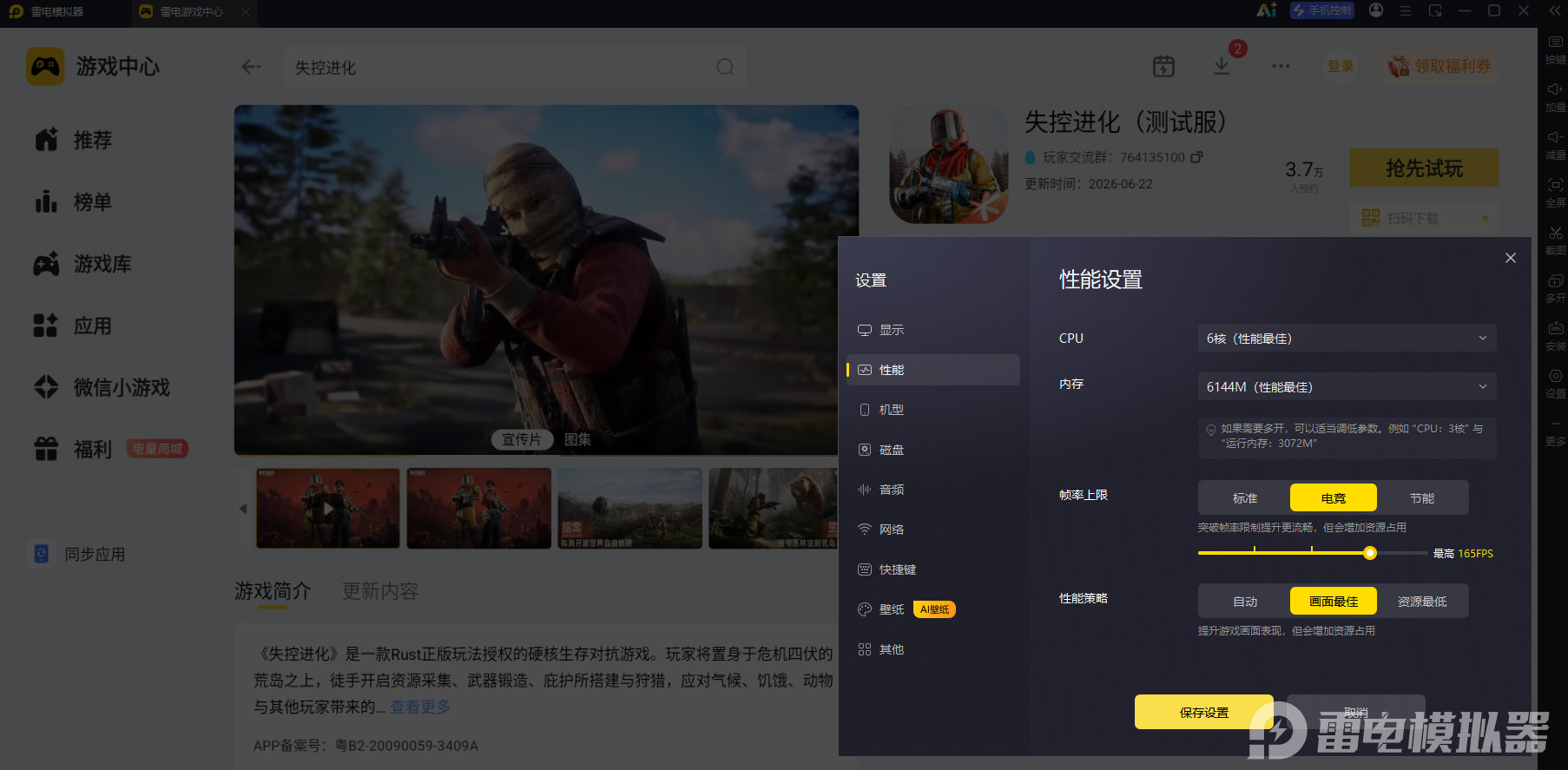
Task: Collapse the right sidebar with the double-arrow icon
Action: pyautogui.click(x=1554, y=11)
